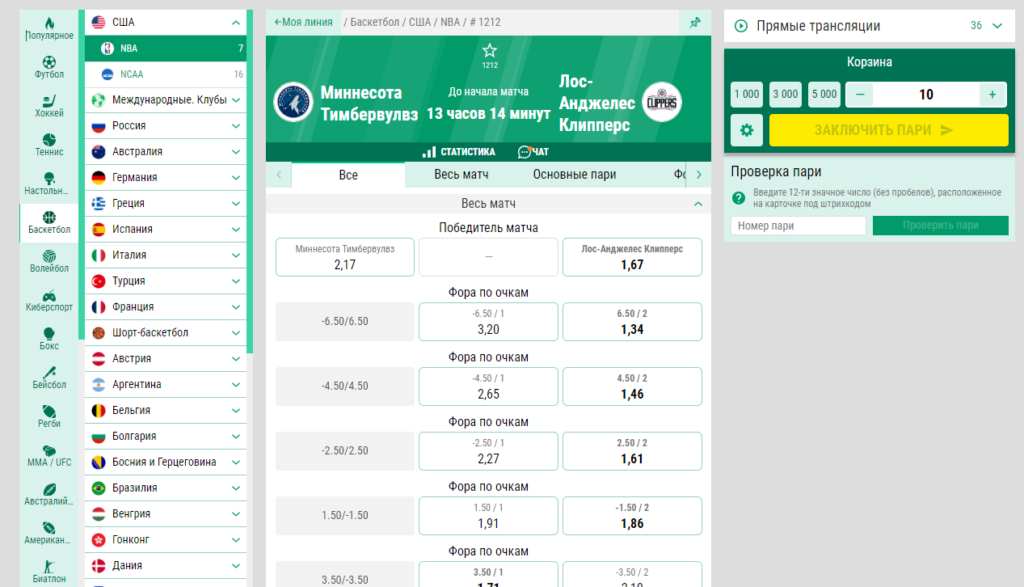This screenshot has width=1024, height=587.
Task: Set stake preset to 3 000
Action: 785,95
